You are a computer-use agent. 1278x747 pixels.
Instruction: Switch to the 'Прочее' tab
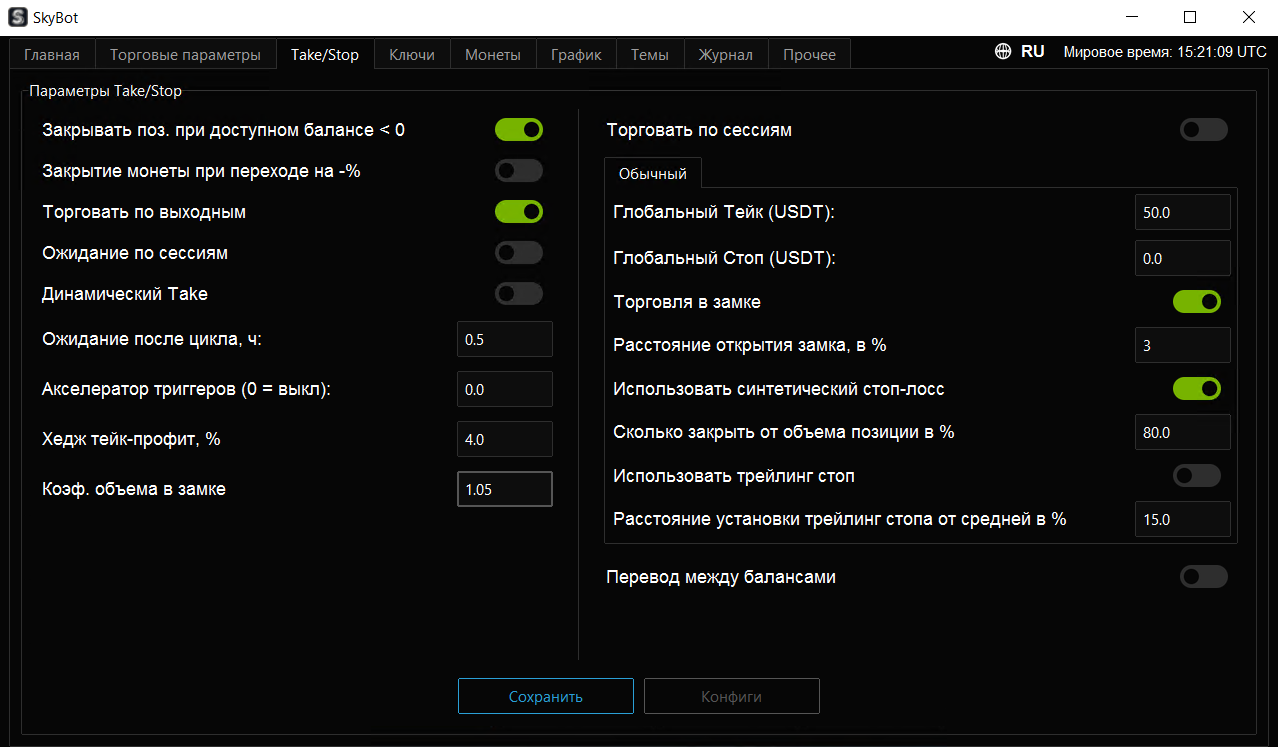[810, 55]
